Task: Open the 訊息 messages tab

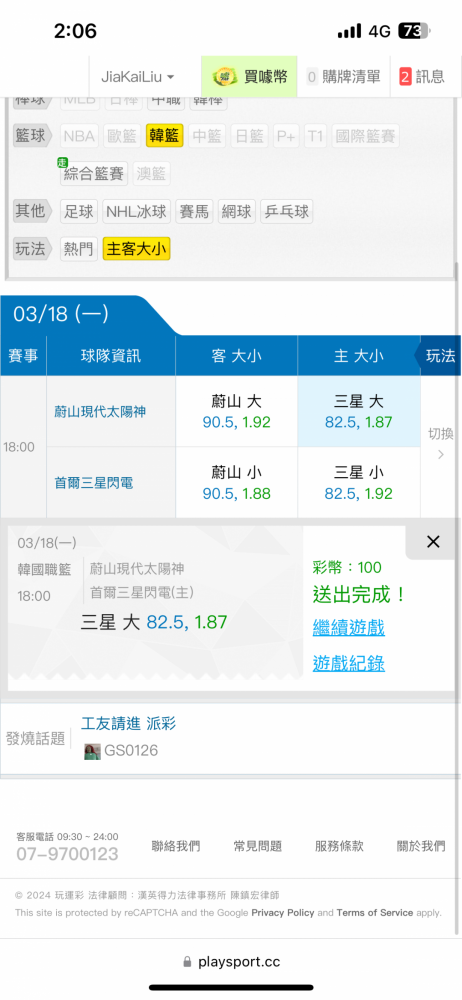Action: [x=422, y=77]
